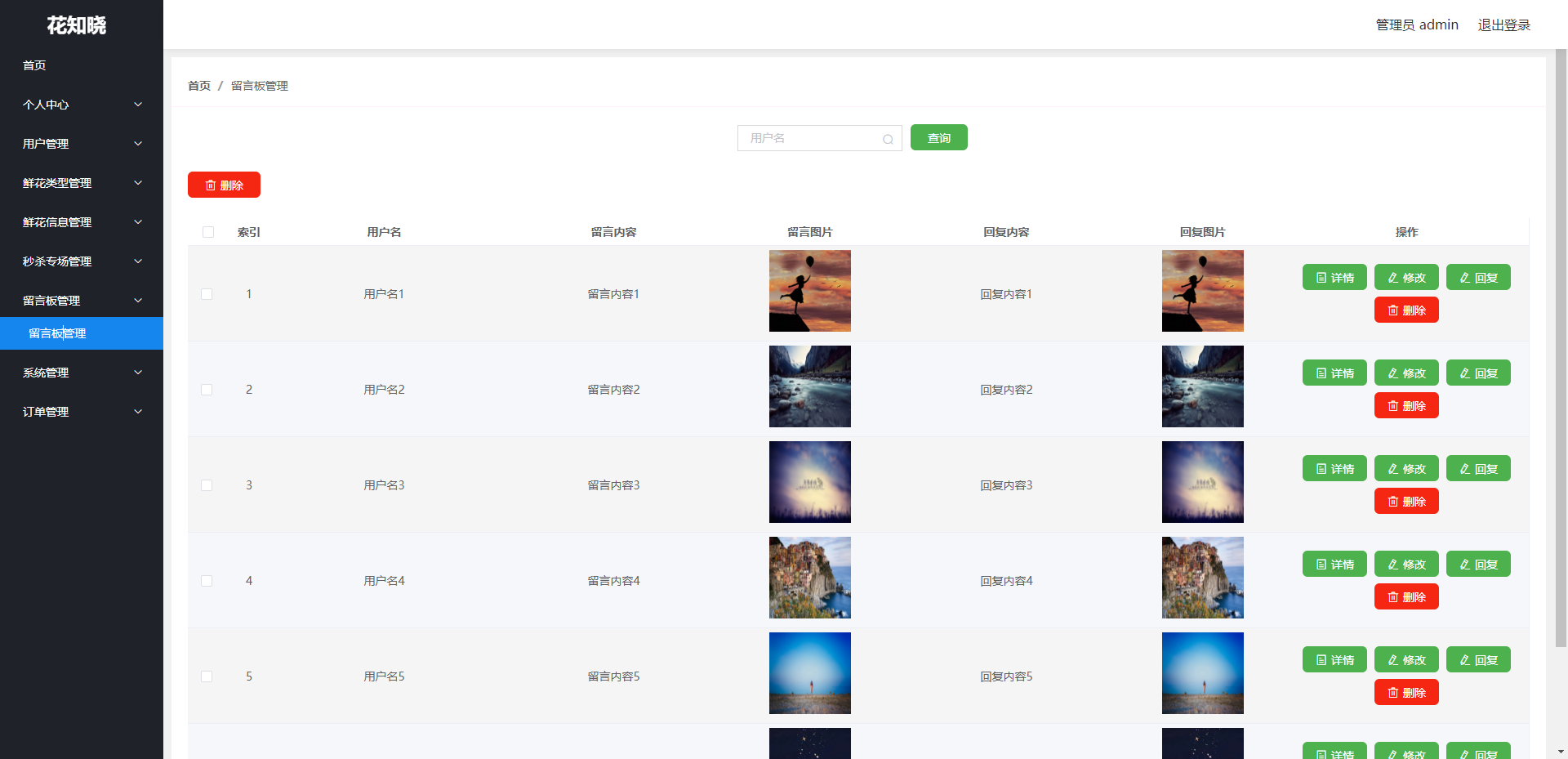The height and width of the screenshot is (759, 1568).
Task: Open 详情 for the 用户名4 row
Action: [1334, 565]
